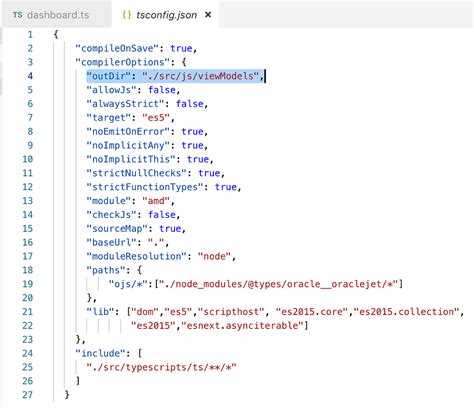
Task: Click the "ojs/*" key on line 19
Action: pyautogui.click(x=128, y=284)
